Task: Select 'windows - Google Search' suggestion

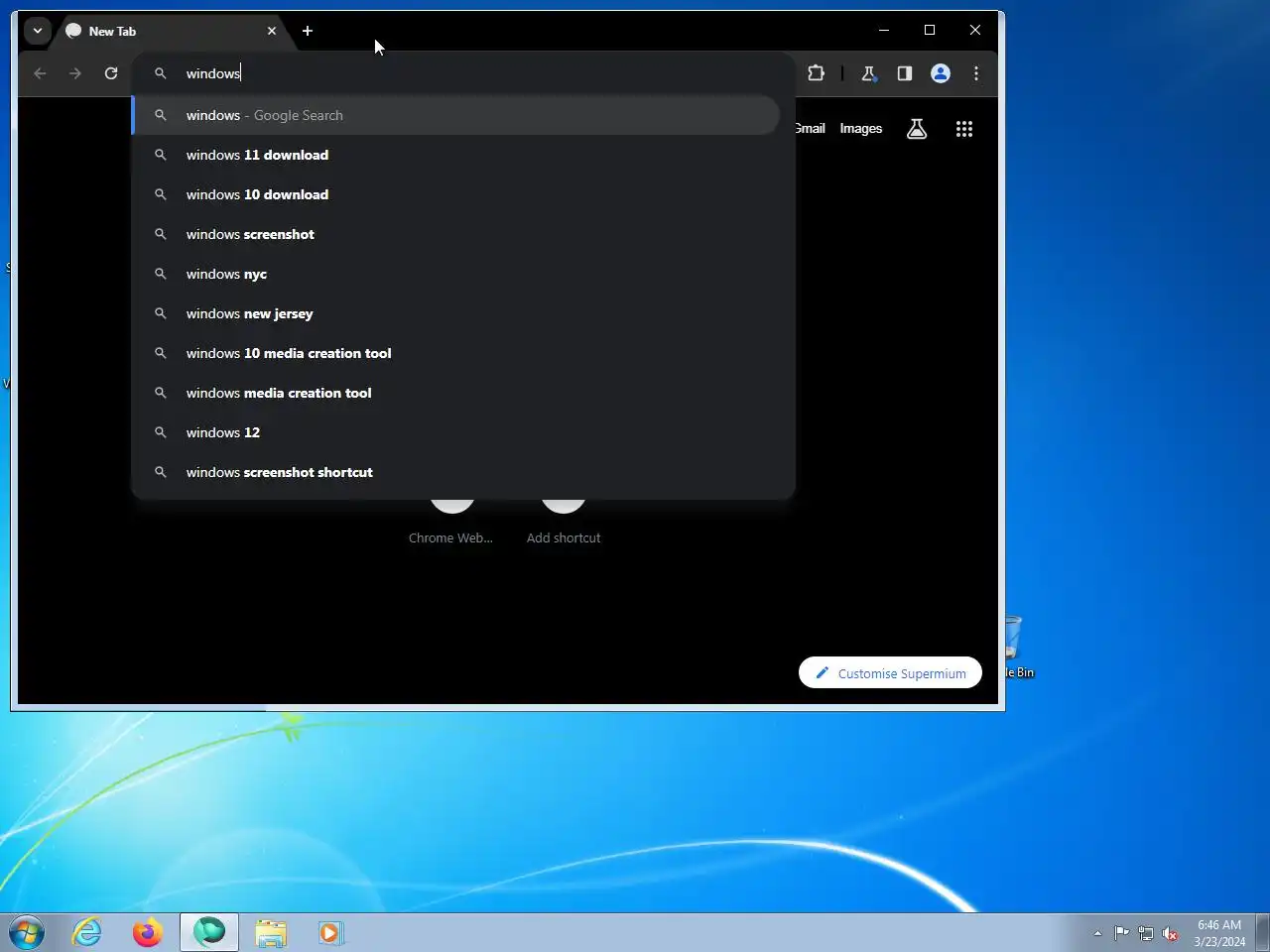Action: (x=456, y=115)
